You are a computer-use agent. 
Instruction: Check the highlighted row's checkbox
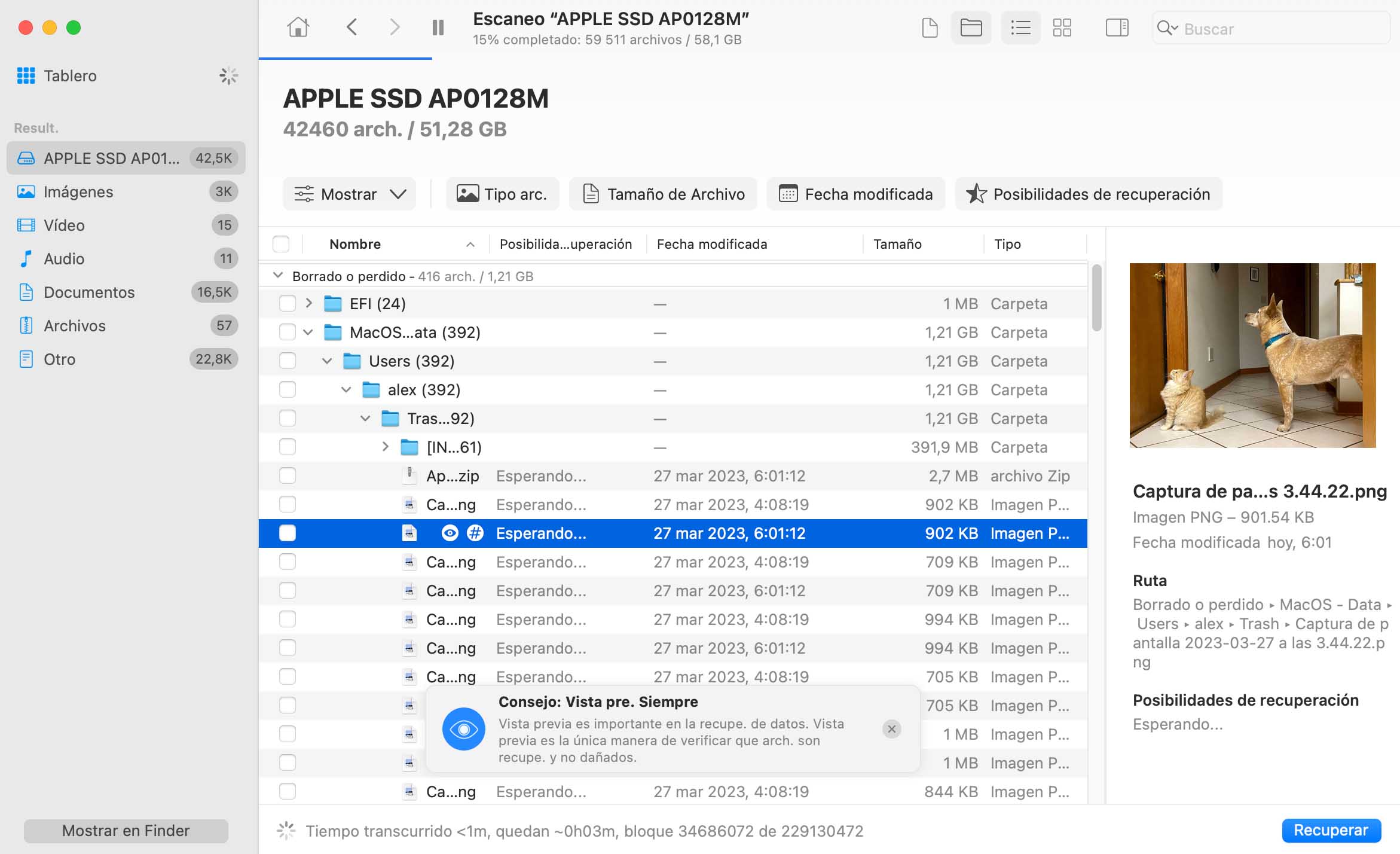coord(288,533)
